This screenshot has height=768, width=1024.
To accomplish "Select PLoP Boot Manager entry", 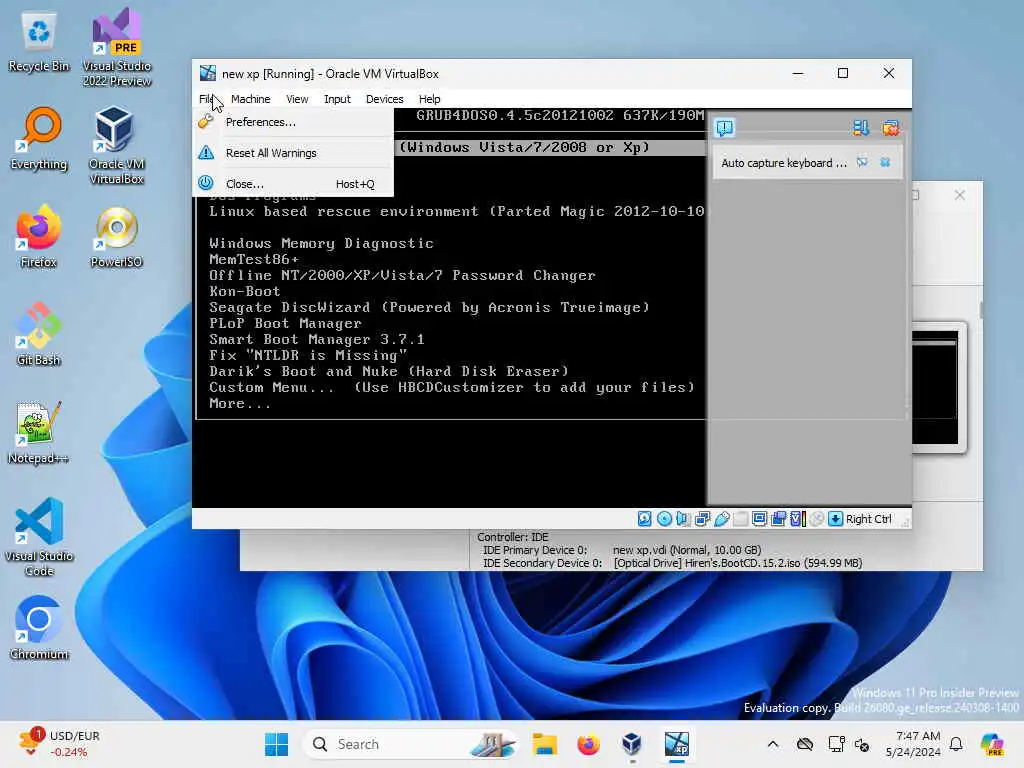I will [x=285, y=323].
